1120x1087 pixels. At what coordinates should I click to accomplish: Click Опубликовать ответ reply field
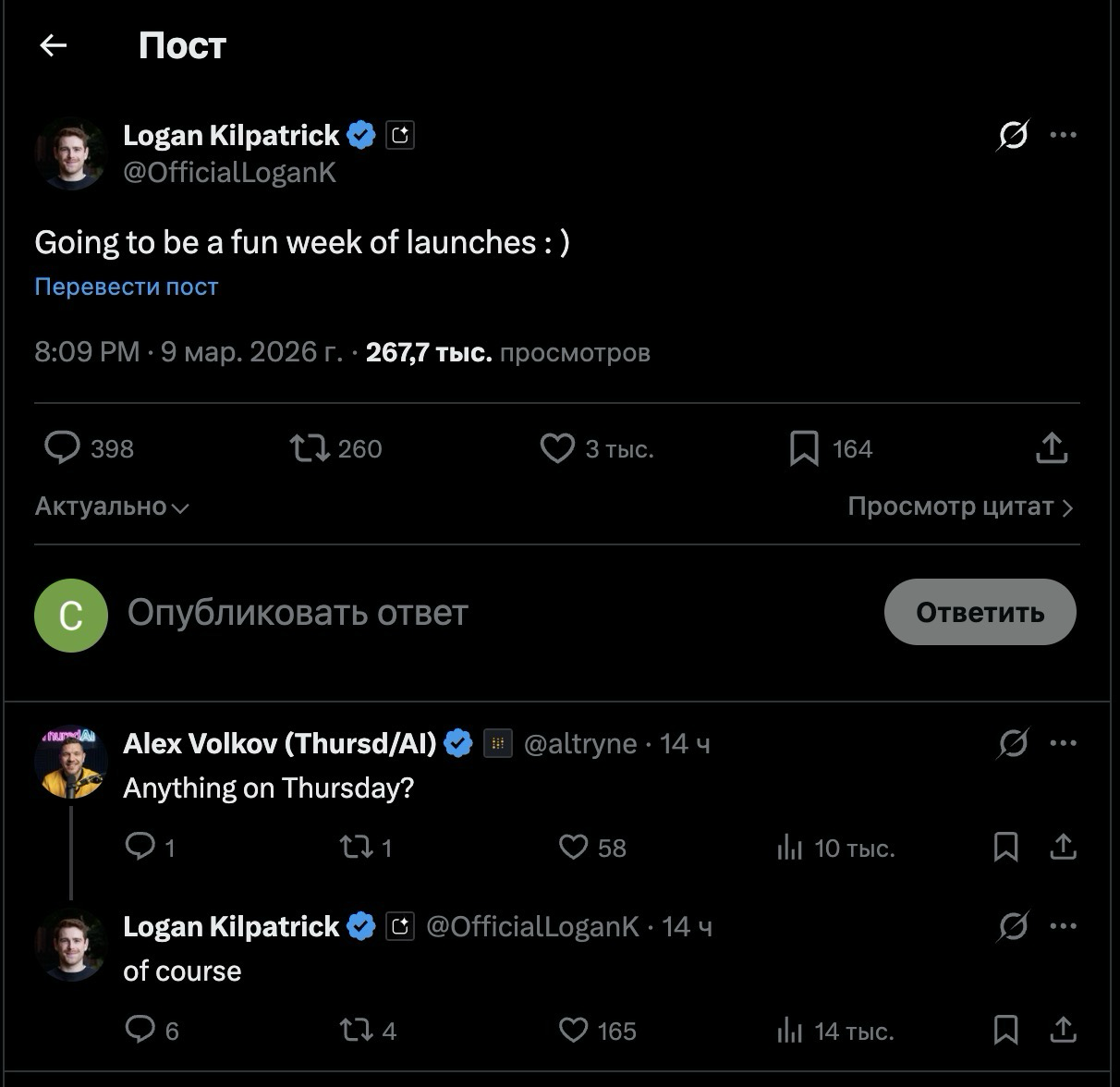[298, 613]
